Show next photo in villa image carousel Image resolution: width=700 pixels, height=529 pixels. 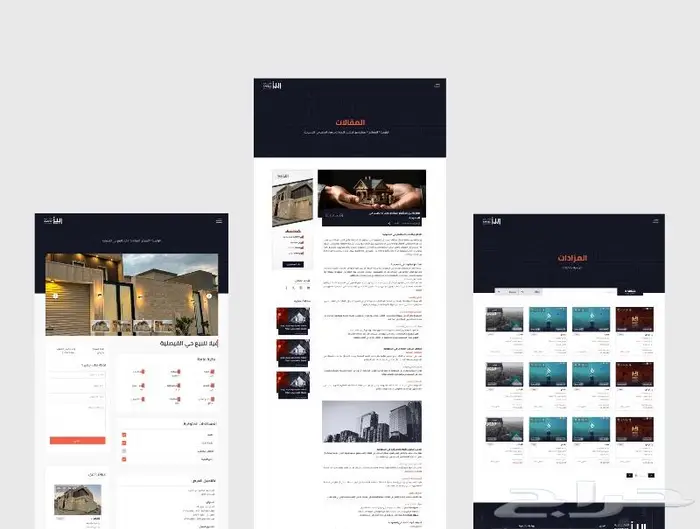coord(209,296)
